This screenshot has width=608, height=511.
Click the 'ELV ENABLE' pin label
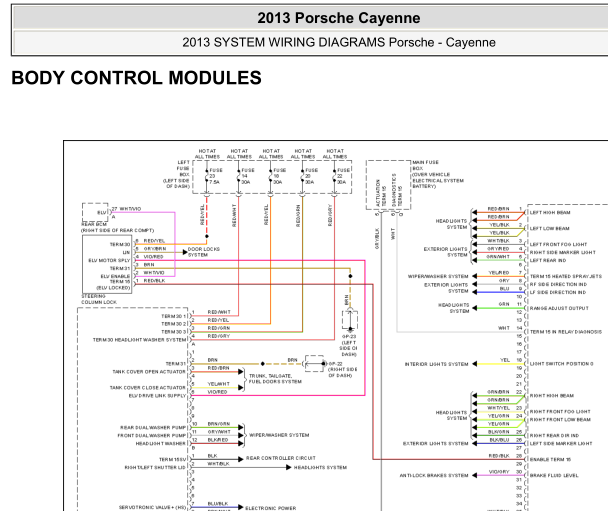115,276
